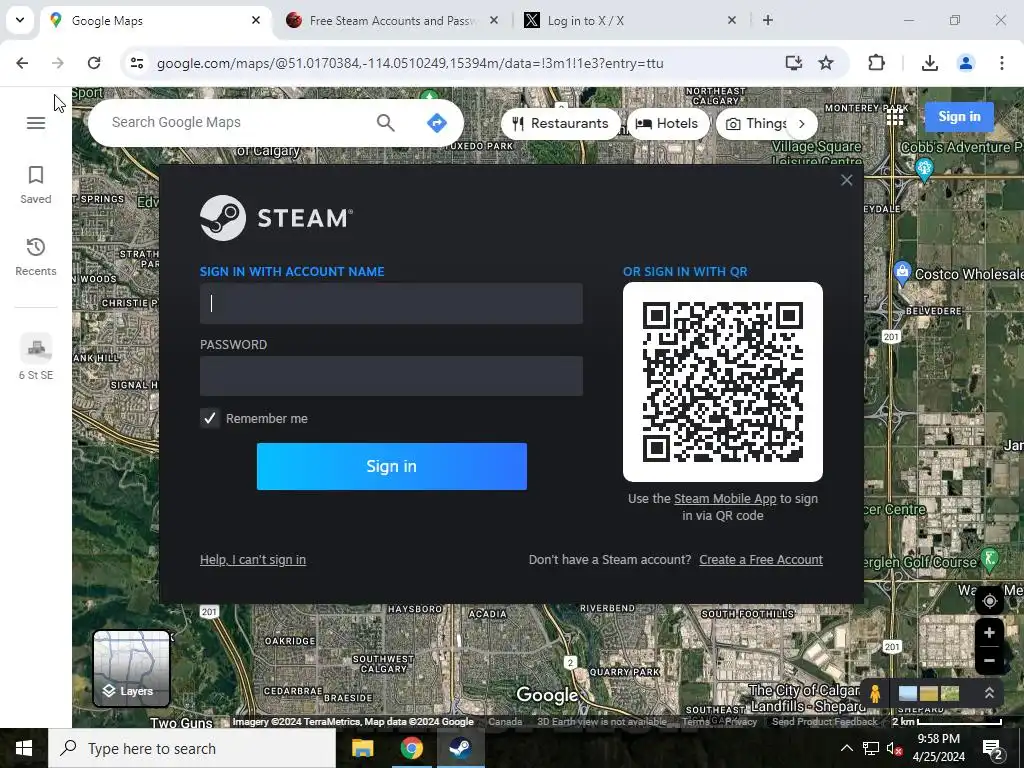
Task: Open the Layers map type switcher
Action: click(x=131, y=668)
